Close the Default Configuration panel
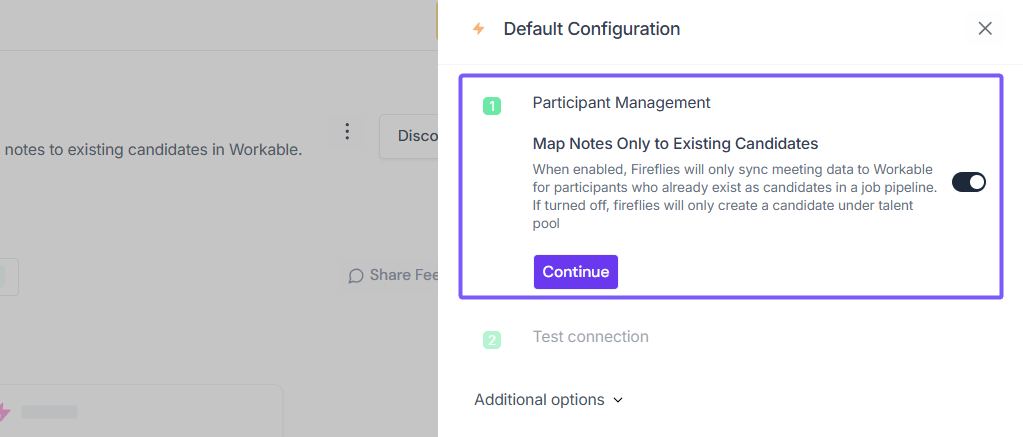This screenshot has width=1023, height=437. pyautogui.click(x=985, y=28)
